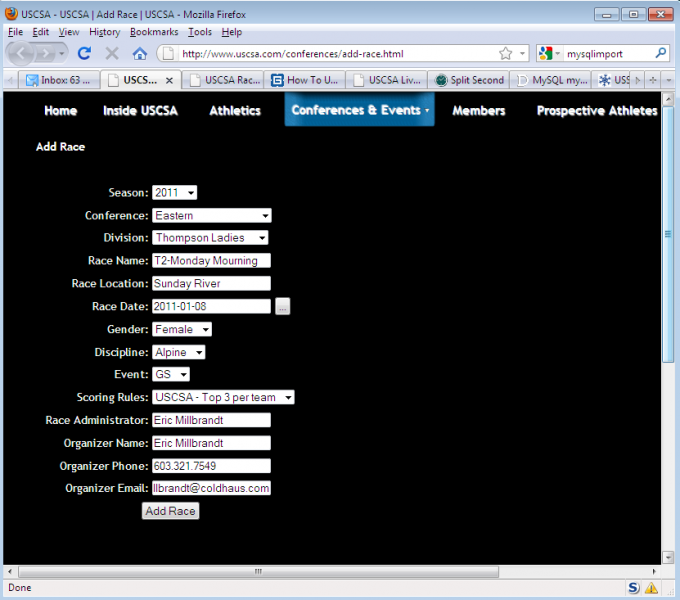
Task: Bookmark this page with the star icon
Action: (505, 53)
